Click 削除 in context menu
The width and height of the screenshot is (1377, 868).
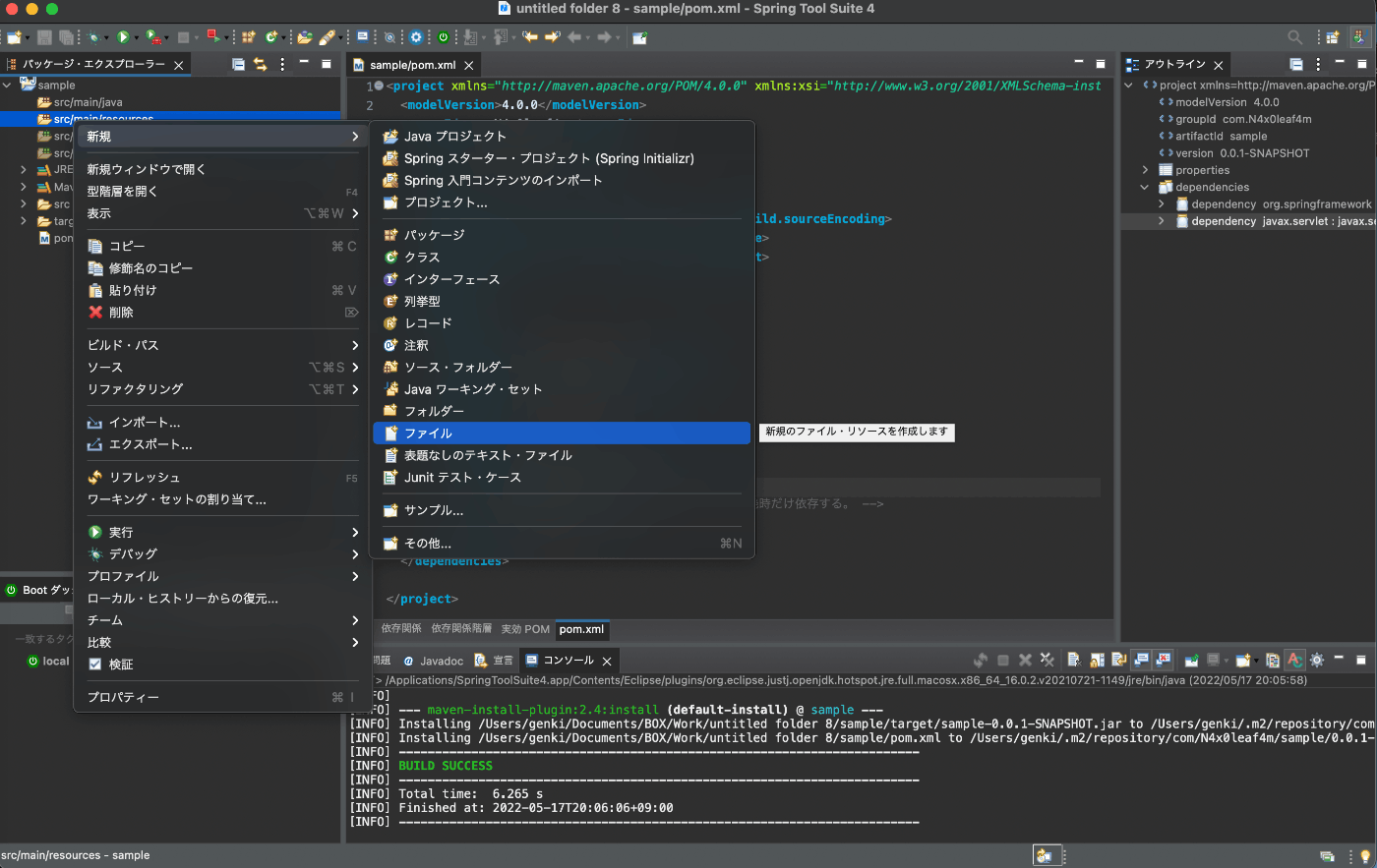coord(223,313)
